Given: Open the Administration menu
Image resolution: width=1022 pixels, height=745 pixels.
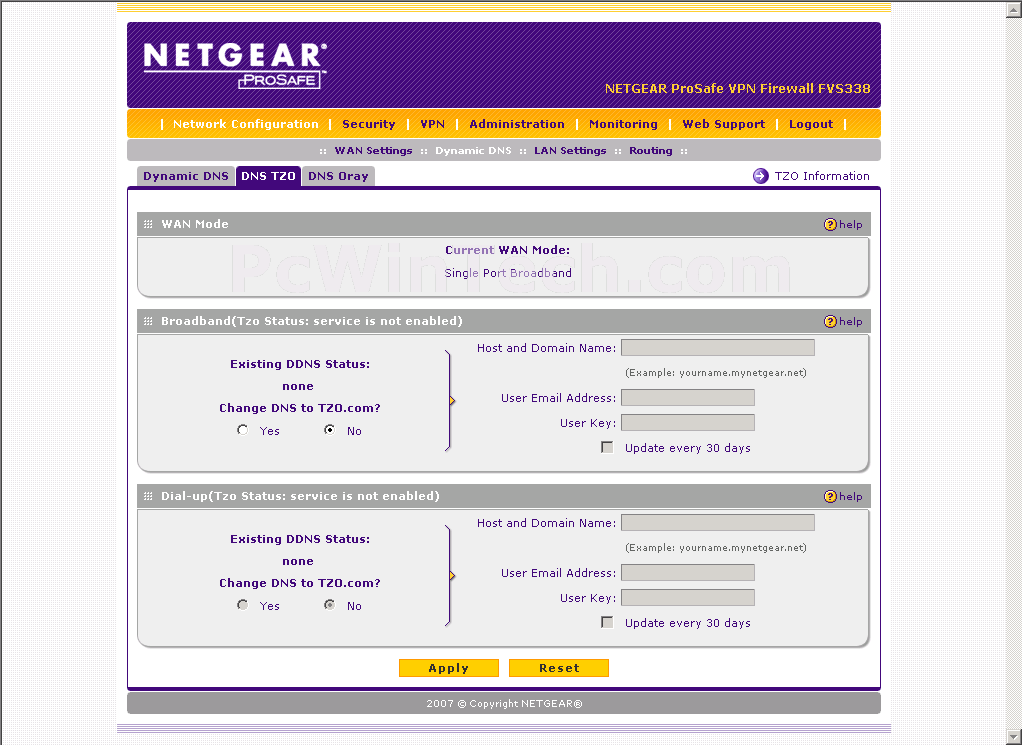Looking at the screenshot, I should (x=517, y=124).
